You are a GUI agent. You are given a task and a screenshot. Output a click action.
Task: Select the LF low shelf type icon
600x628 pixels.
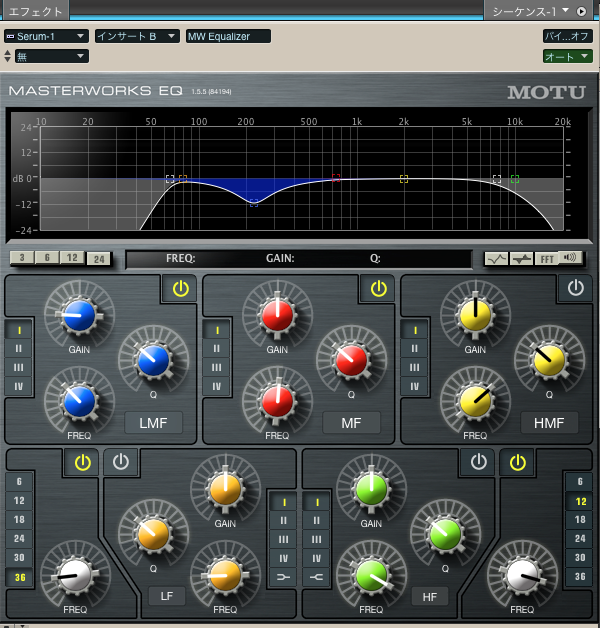tap(283, 577)
